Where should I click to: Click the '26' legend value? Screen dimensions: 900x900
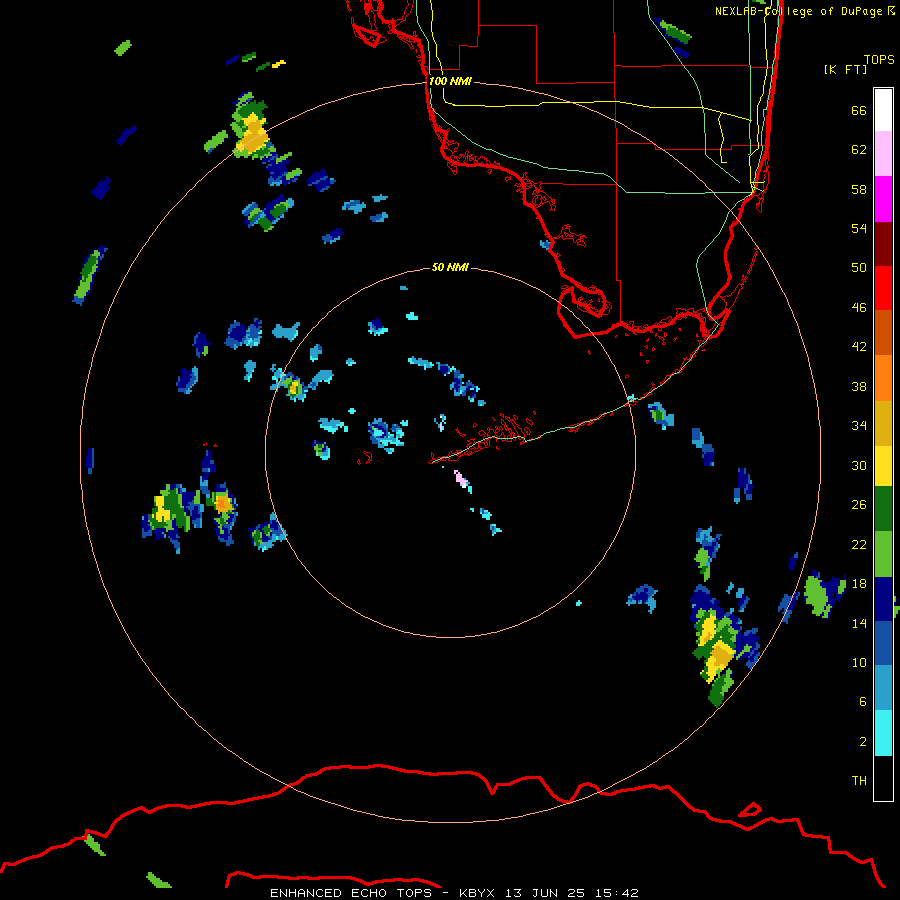pyautogui.click(x=859, y=505)
